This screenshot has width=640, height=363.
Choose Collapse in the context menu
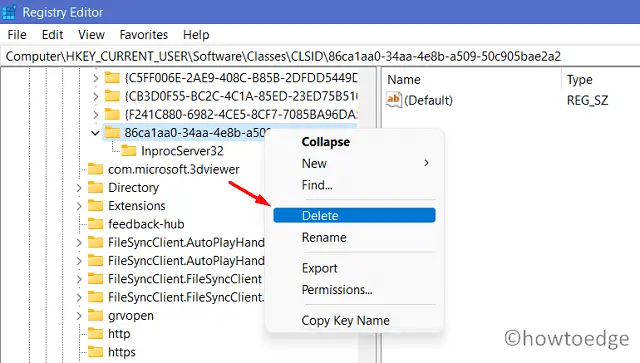click(x=326, y=142)
